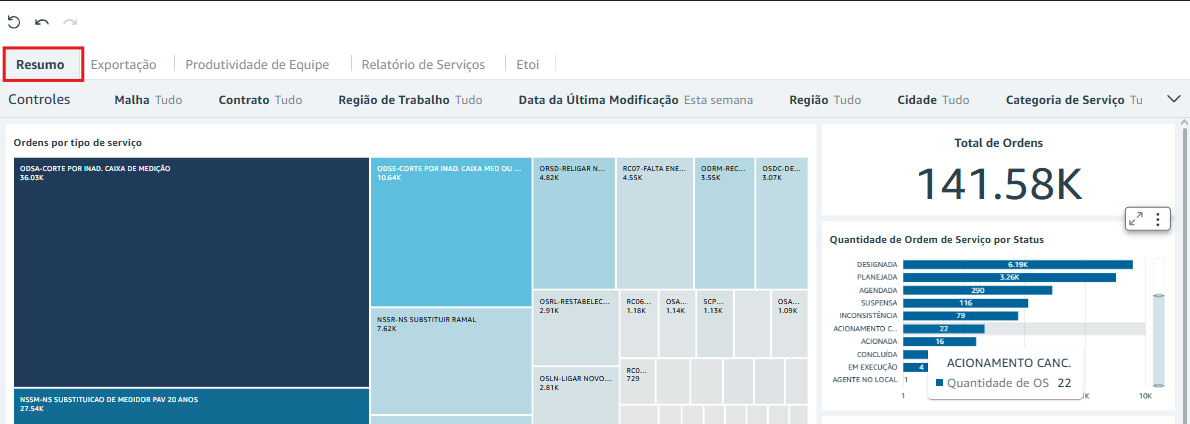Maximize the status chart visual
This screenshot has width=1190, height=424.
[1135, 219]
